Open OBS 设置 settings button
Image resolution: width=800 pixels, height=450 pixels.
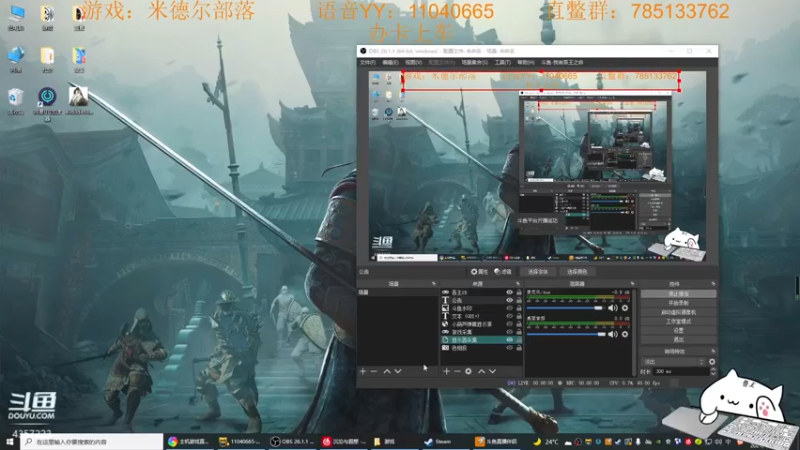(678, 331)
